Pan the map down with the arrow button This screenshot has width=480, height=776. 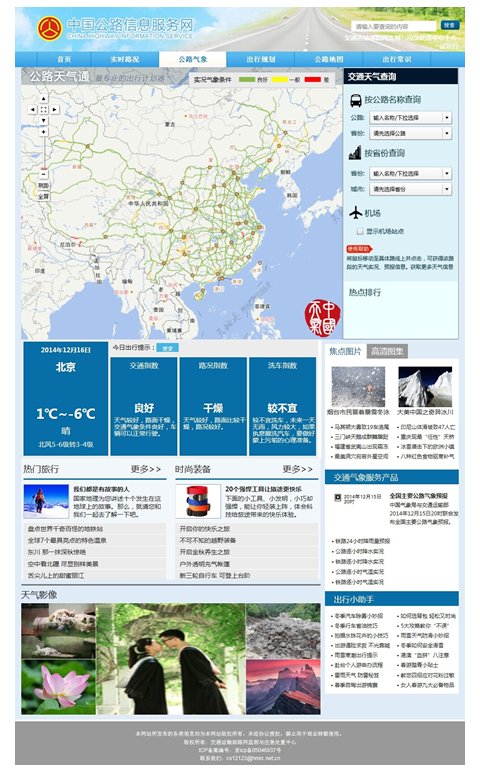44,120
